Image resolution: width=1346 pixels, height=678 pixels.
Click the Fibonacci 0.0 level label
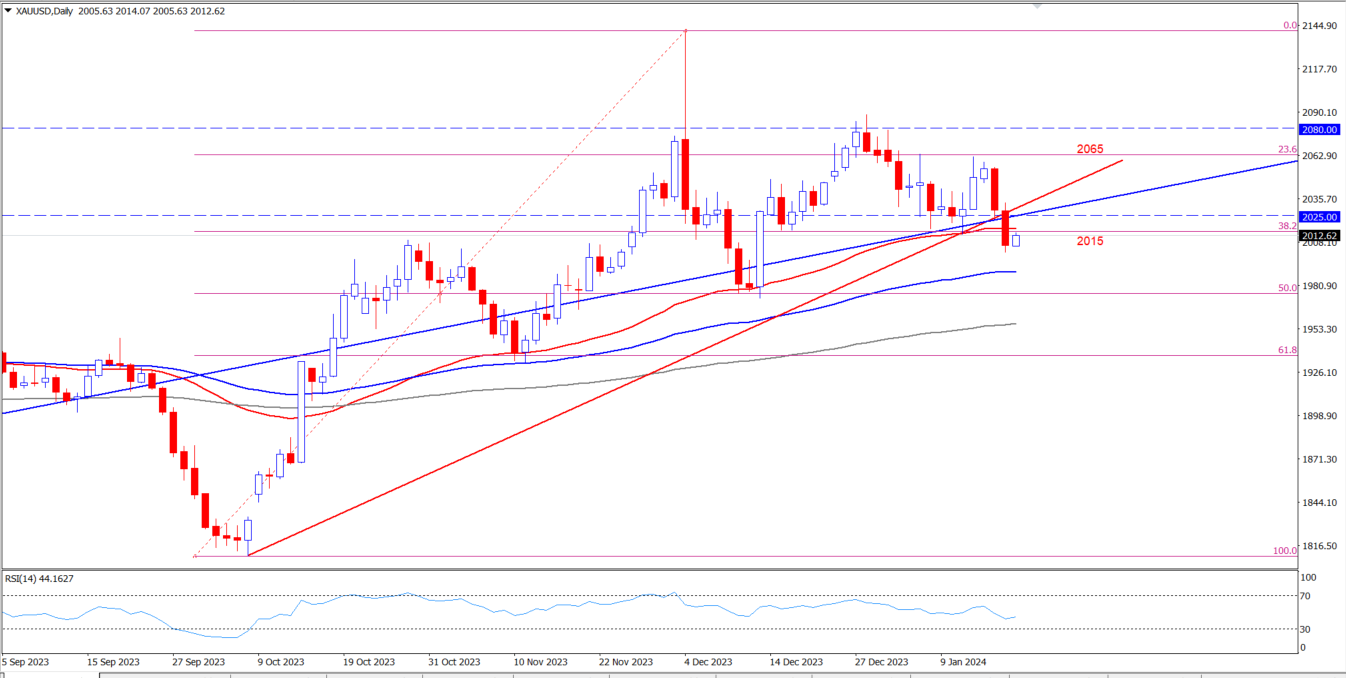[1289, 26]
